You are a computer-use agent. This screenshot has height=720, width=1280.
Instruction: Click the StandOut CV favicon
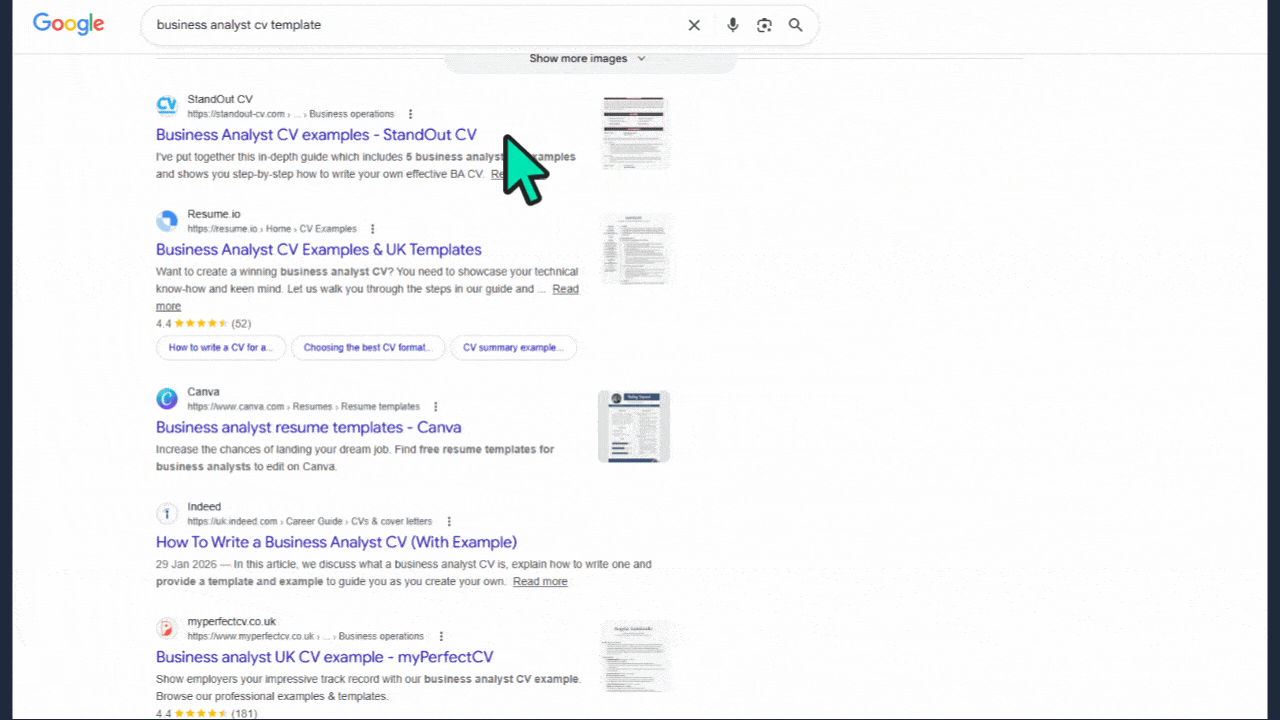pos(167,106)
